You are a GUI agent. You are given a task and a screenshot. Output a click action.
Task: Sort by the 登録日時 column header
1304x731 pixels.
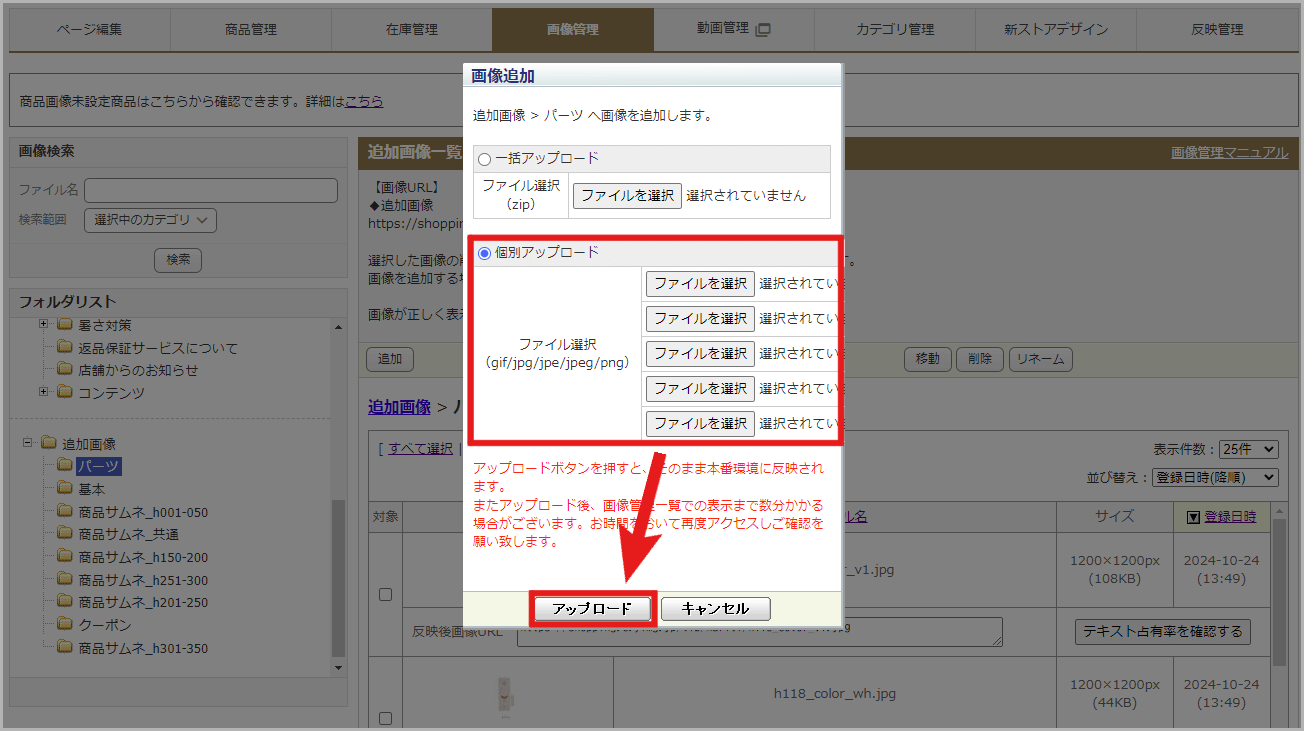pos(1230,517)
